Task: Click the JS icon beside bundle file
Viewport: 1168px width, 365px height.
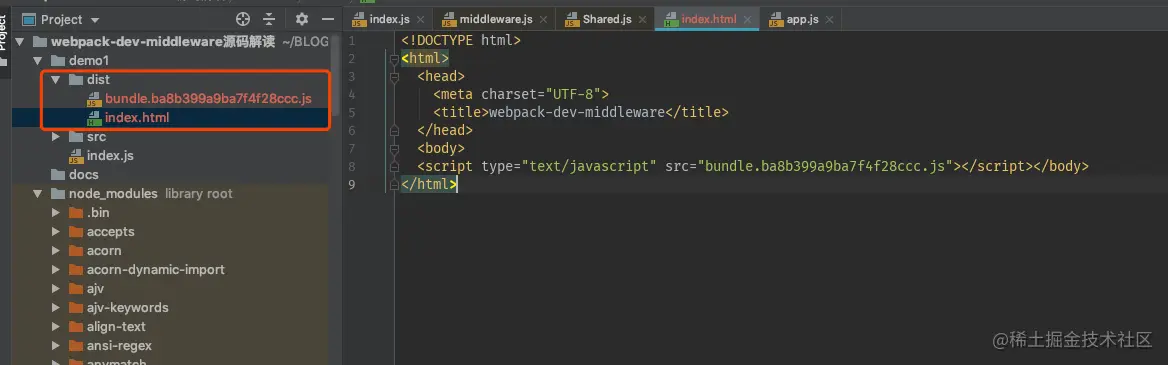Action: pyautogui.click(x=94, y=99)
